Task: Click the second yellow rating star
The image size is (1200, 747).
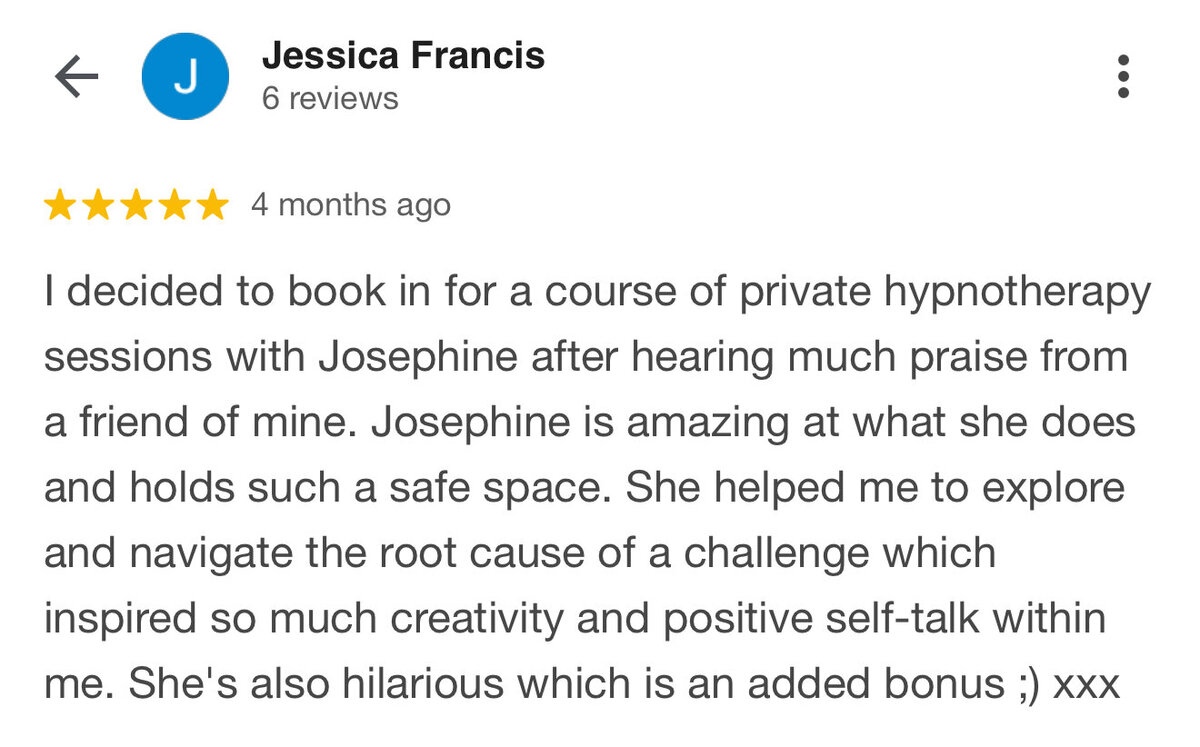Action: point(99,205)
